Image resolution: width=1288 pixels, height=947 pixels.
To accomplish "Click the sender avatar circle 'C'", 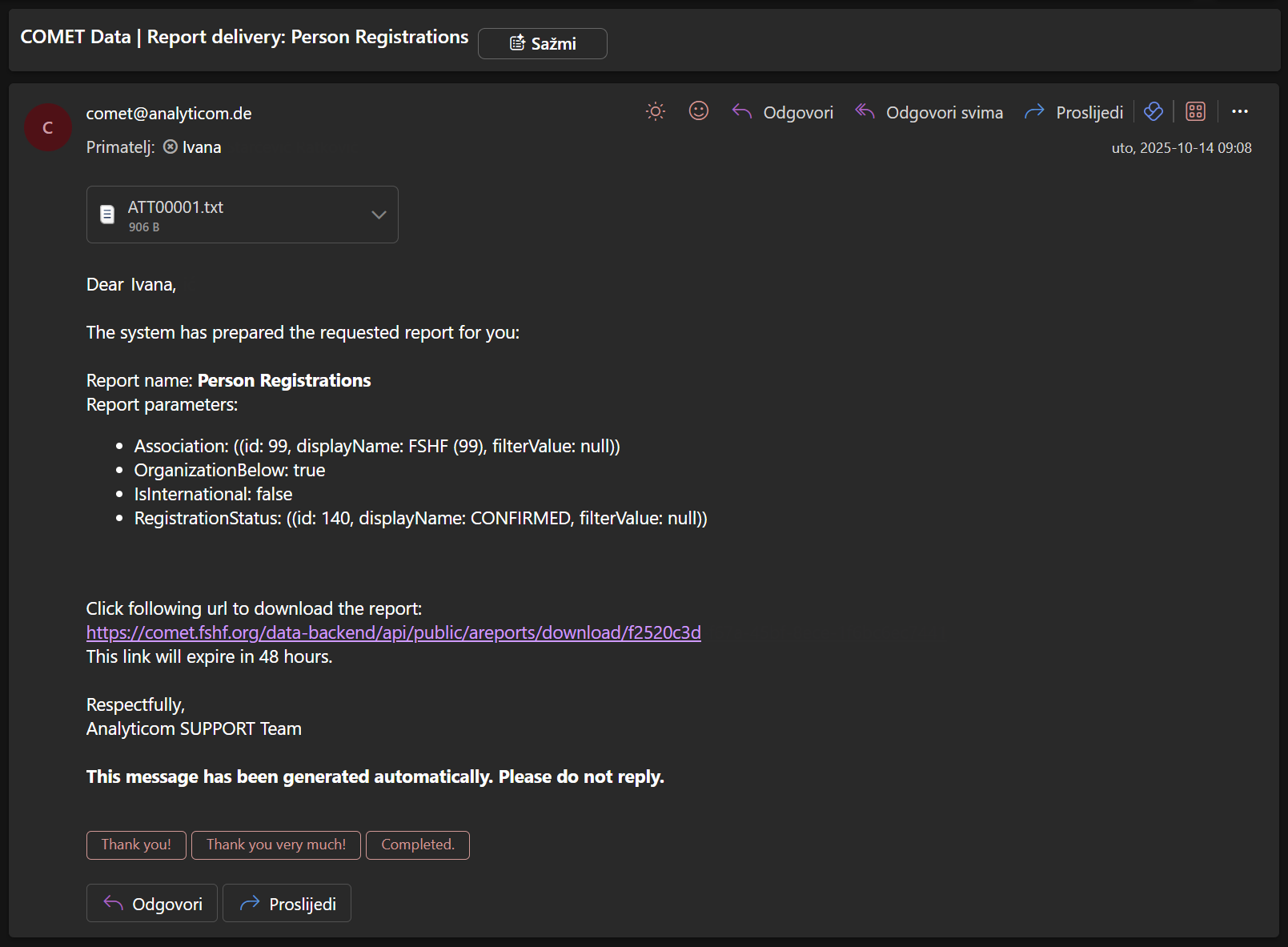I will tap(48, 127).
